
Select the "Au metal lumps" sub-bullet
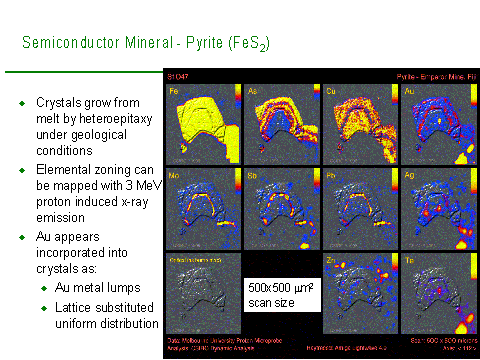(98, 288)
